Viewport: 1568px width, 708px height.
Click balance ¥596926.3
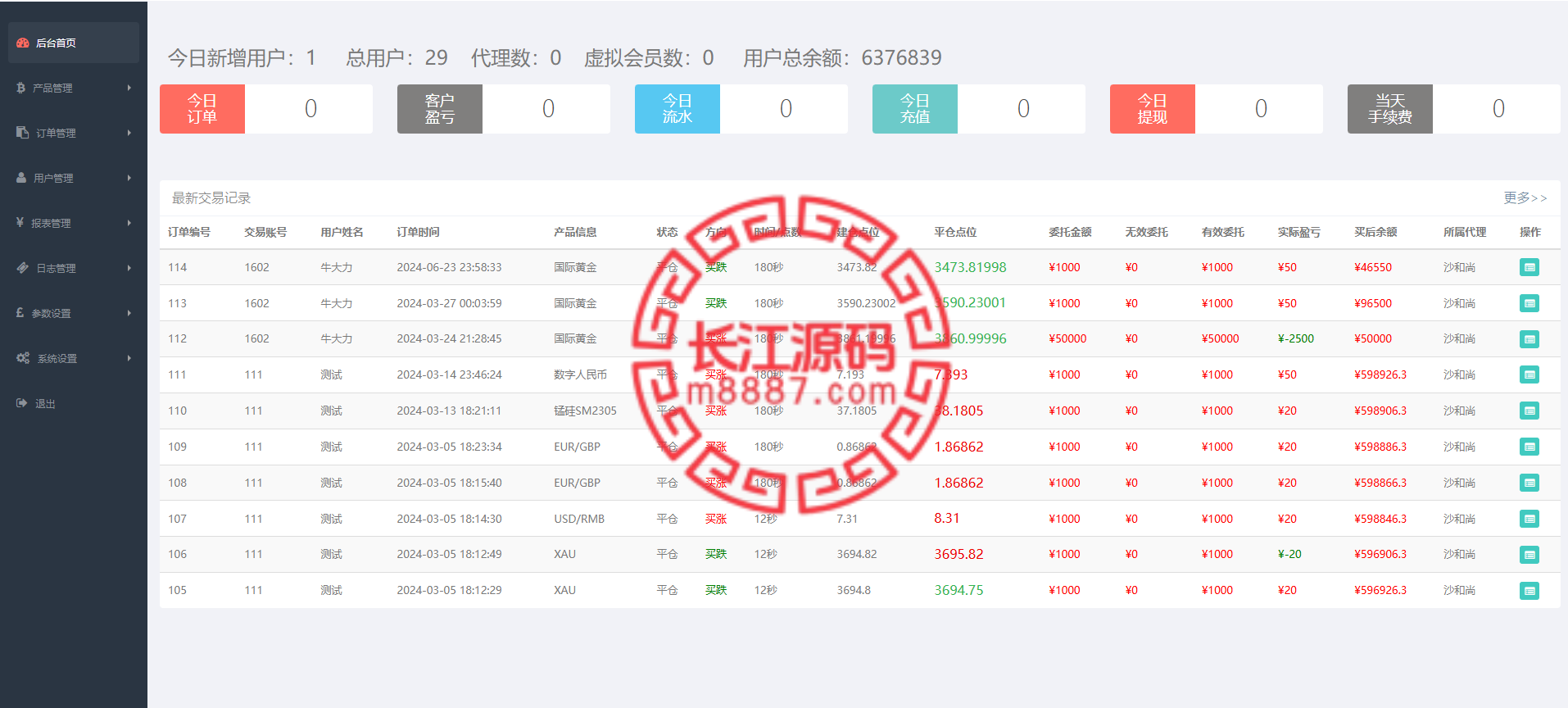tap(1380, 590)
